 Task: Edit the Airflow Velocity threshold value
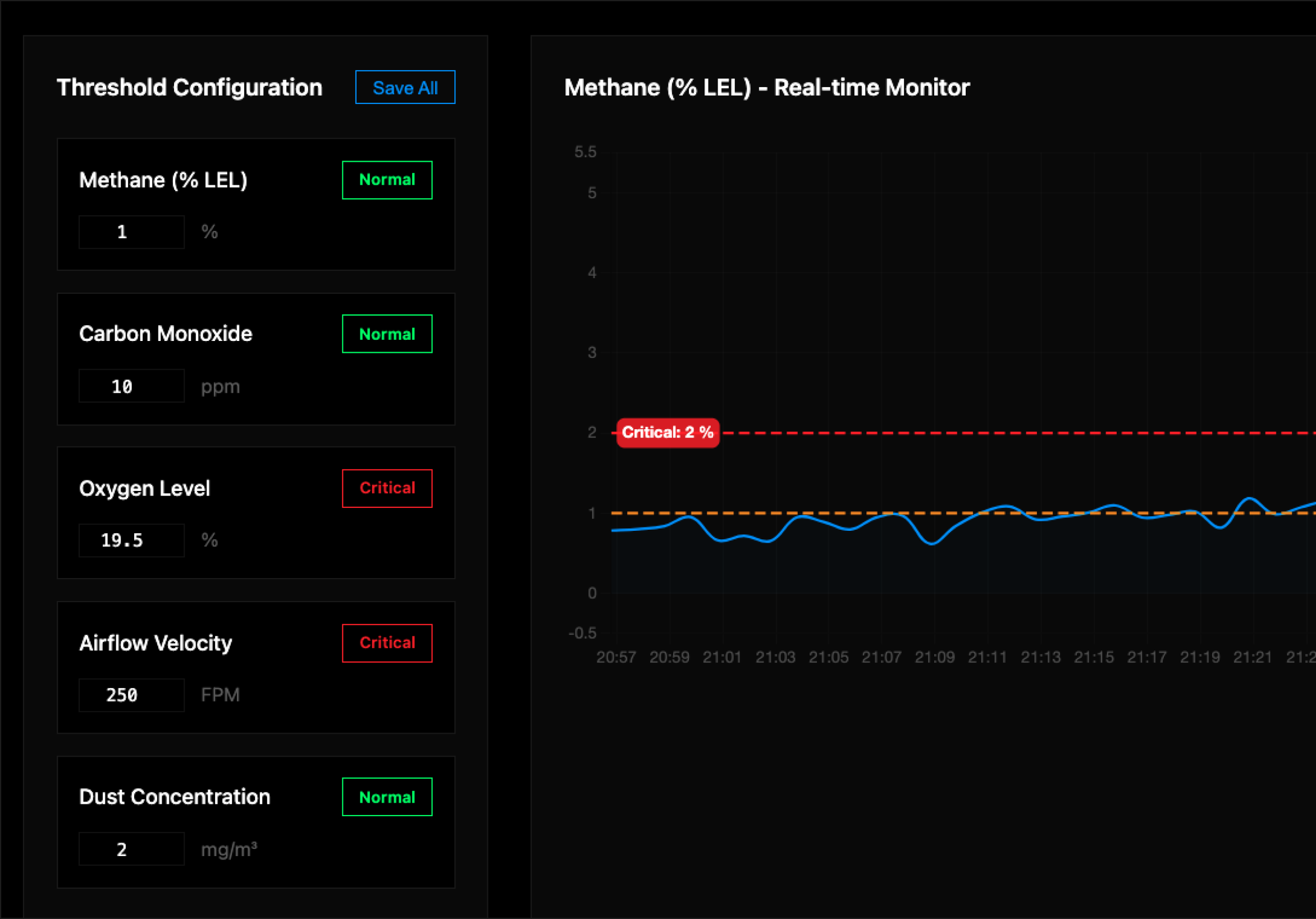coord(131,694)
